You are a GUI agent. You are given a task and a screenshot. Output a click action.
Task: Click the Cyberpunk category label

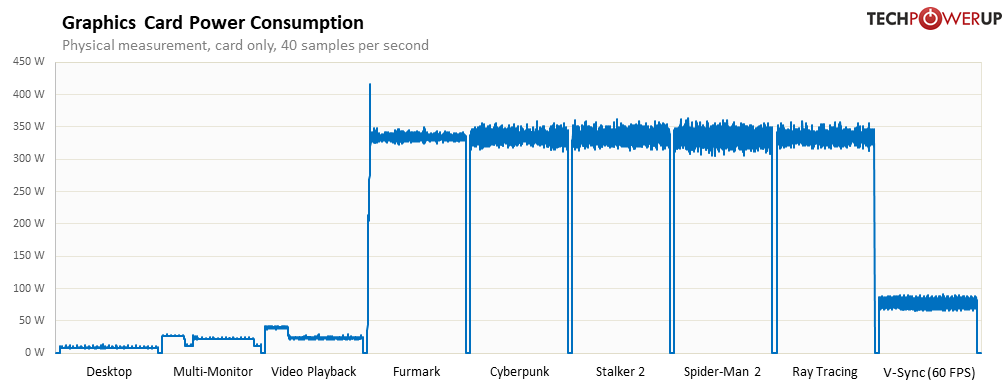click(x=519, y=372)
